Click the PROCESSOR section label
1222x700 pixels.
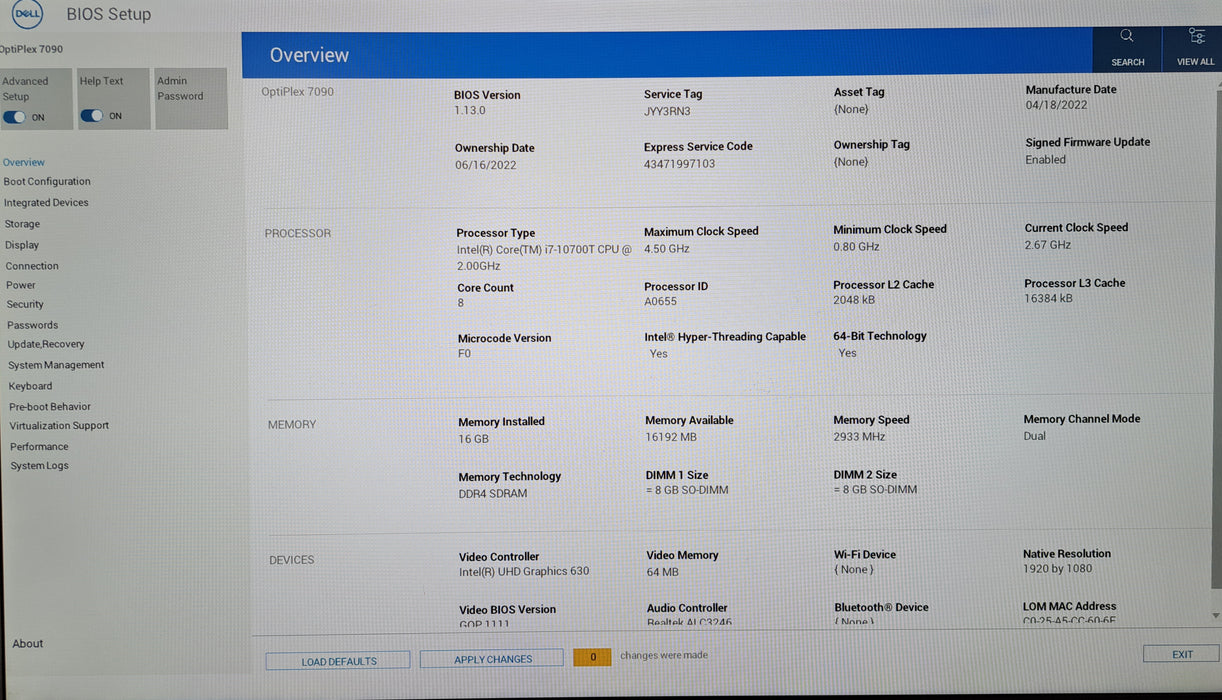tap(297, 234)
